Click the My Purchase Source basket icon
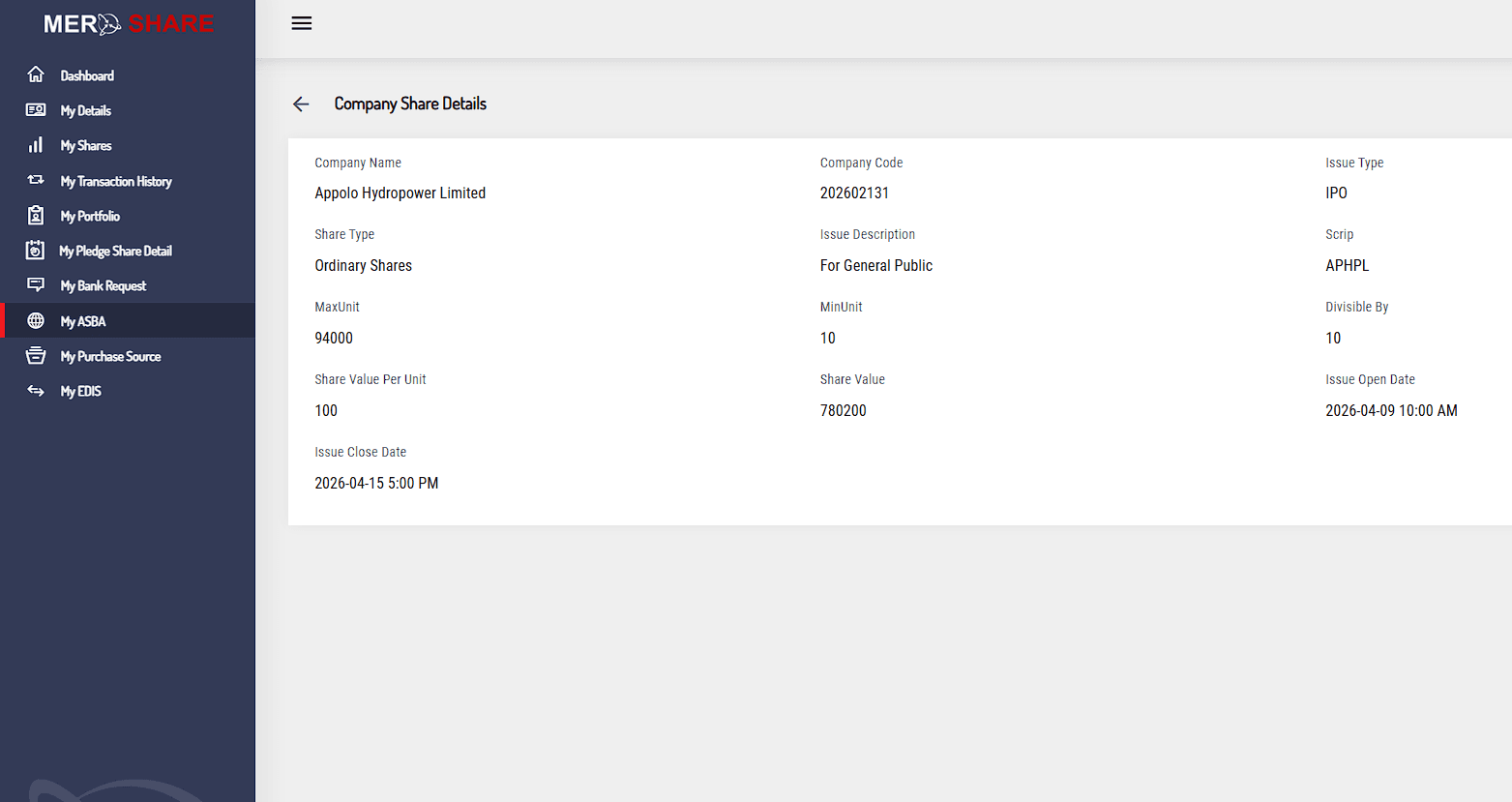Image resolution: width=1512 pixels, height=802 pixels. click(36, 356)
